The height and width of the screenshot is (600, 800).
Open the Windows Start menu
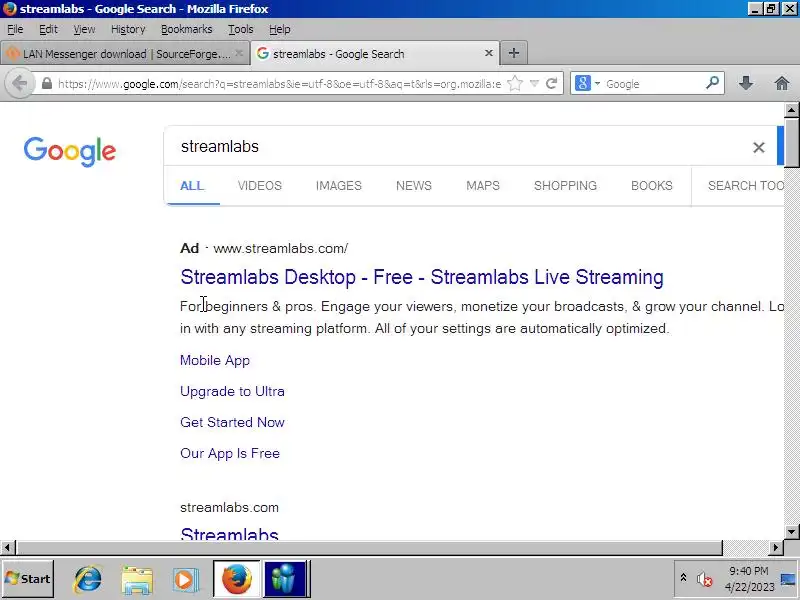(28, 579)
